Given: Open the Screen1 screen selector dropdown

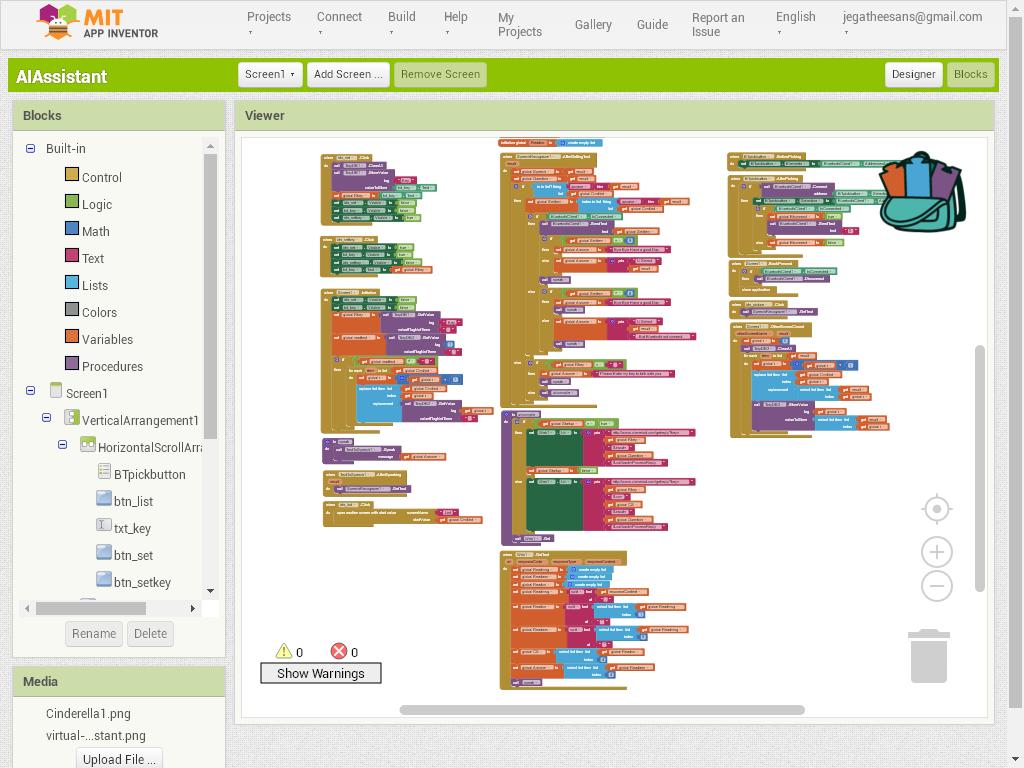Looking at the screenshot, I should [x=270, y=74].
